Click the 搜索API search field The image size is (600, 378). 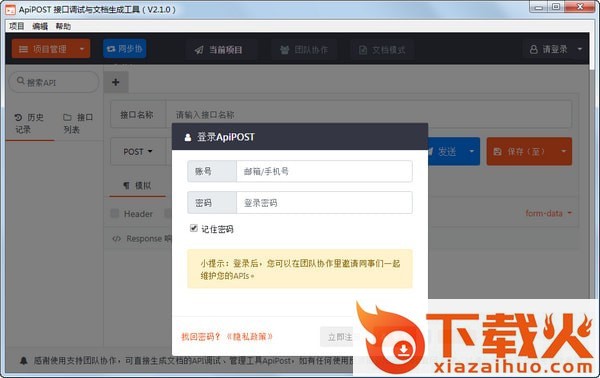point(54,82)
